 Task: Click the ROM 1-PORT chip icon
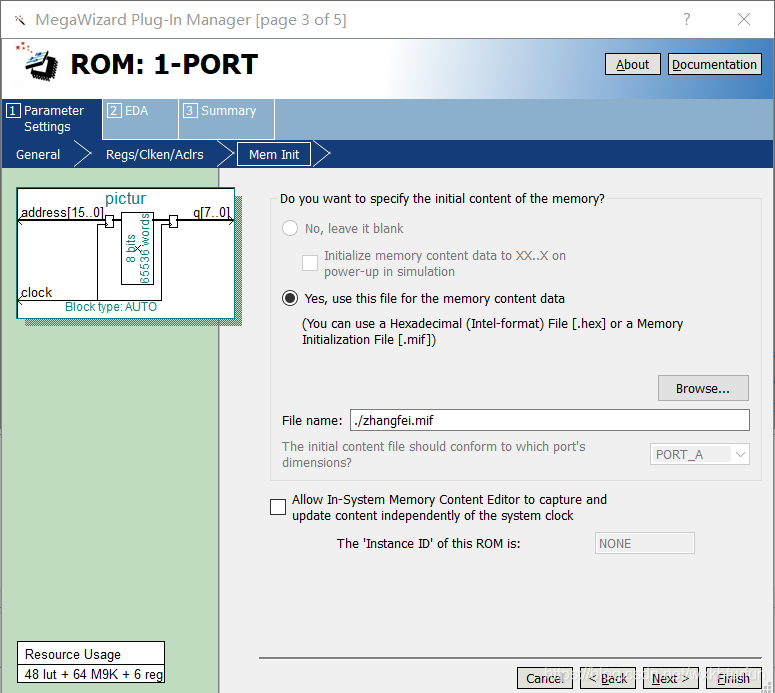(x=38, y=62)
